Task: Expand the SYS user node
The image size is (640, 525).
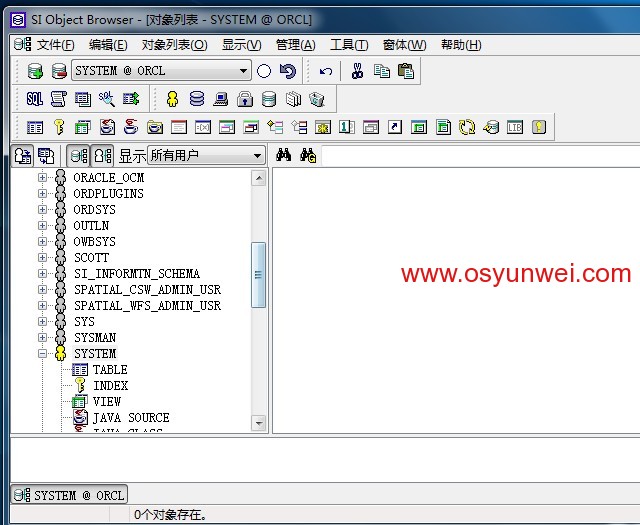Action: 42,322
